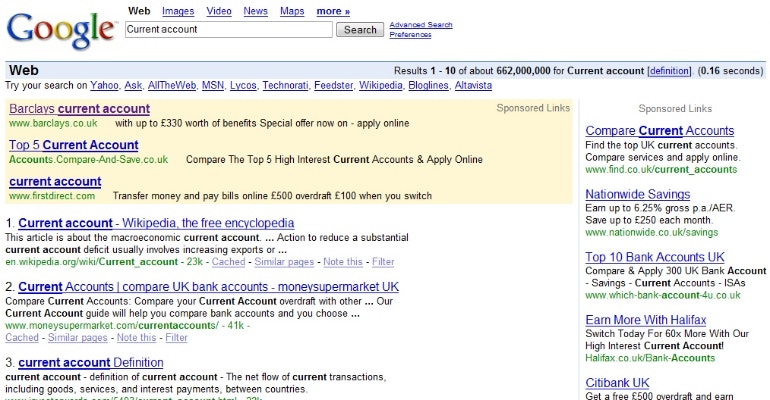
Task: Open the Advanced Search link
Action: (x=421, y=24)
